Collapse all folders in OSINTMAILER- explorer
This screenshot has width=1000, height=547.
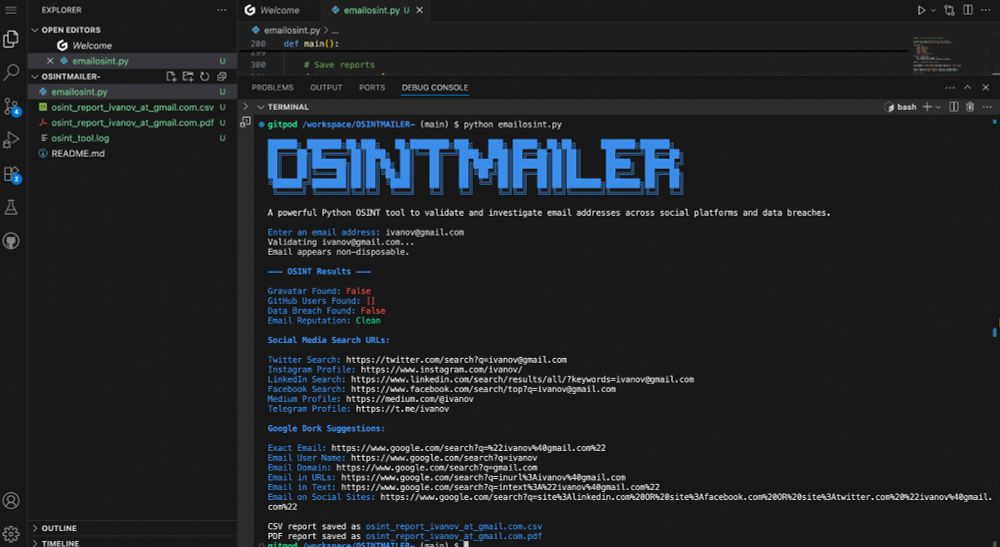[221, 77]
